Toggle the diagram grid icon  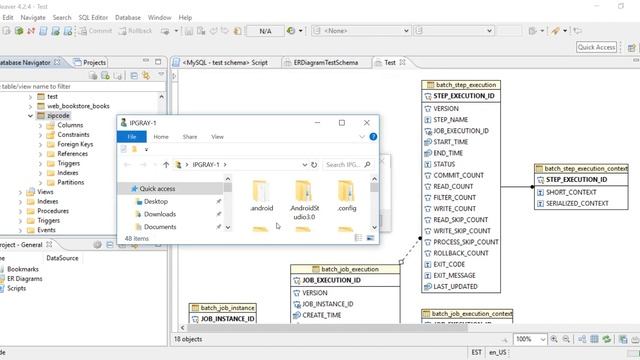(594, 339)
